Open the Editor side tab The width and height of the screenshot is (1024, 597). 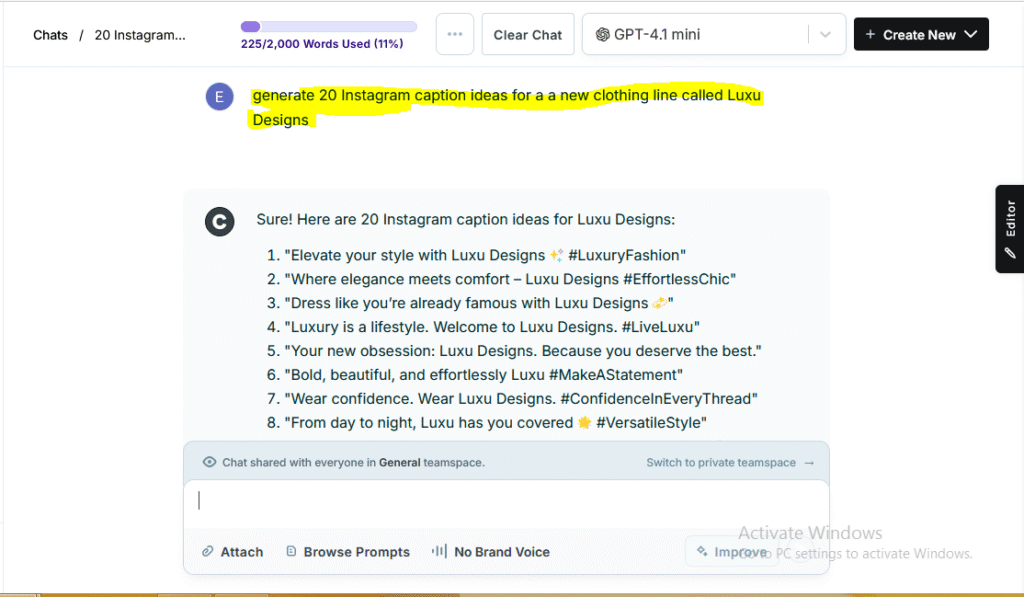tap(1010, 229)
